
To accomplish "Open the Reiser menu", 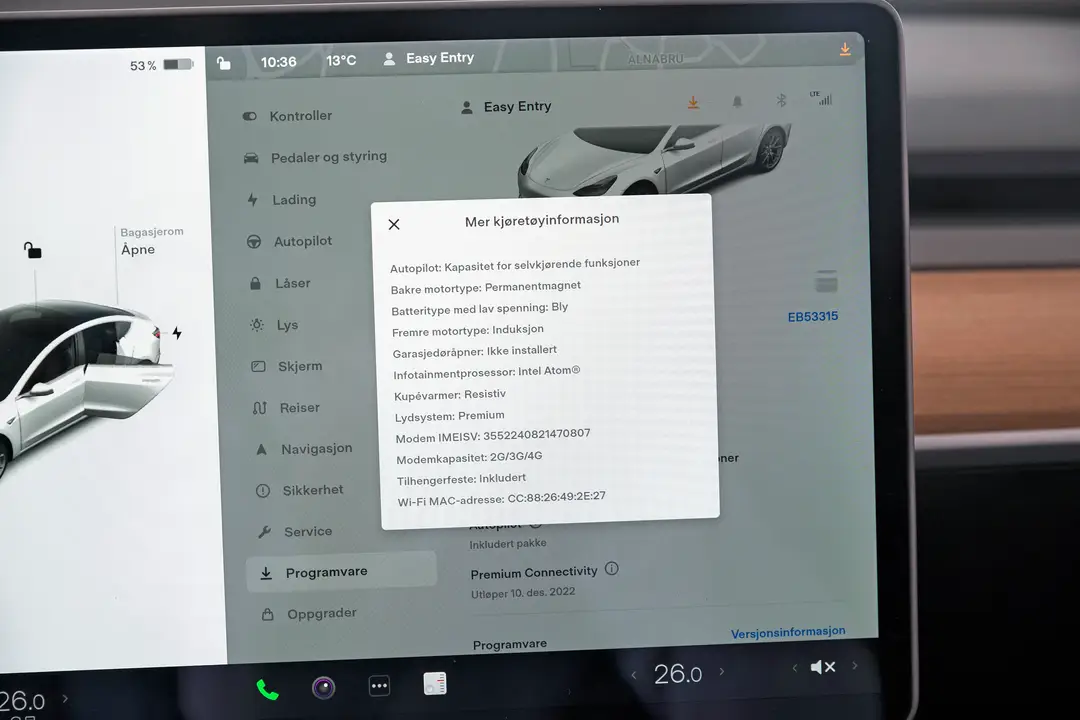I will 287,407.
